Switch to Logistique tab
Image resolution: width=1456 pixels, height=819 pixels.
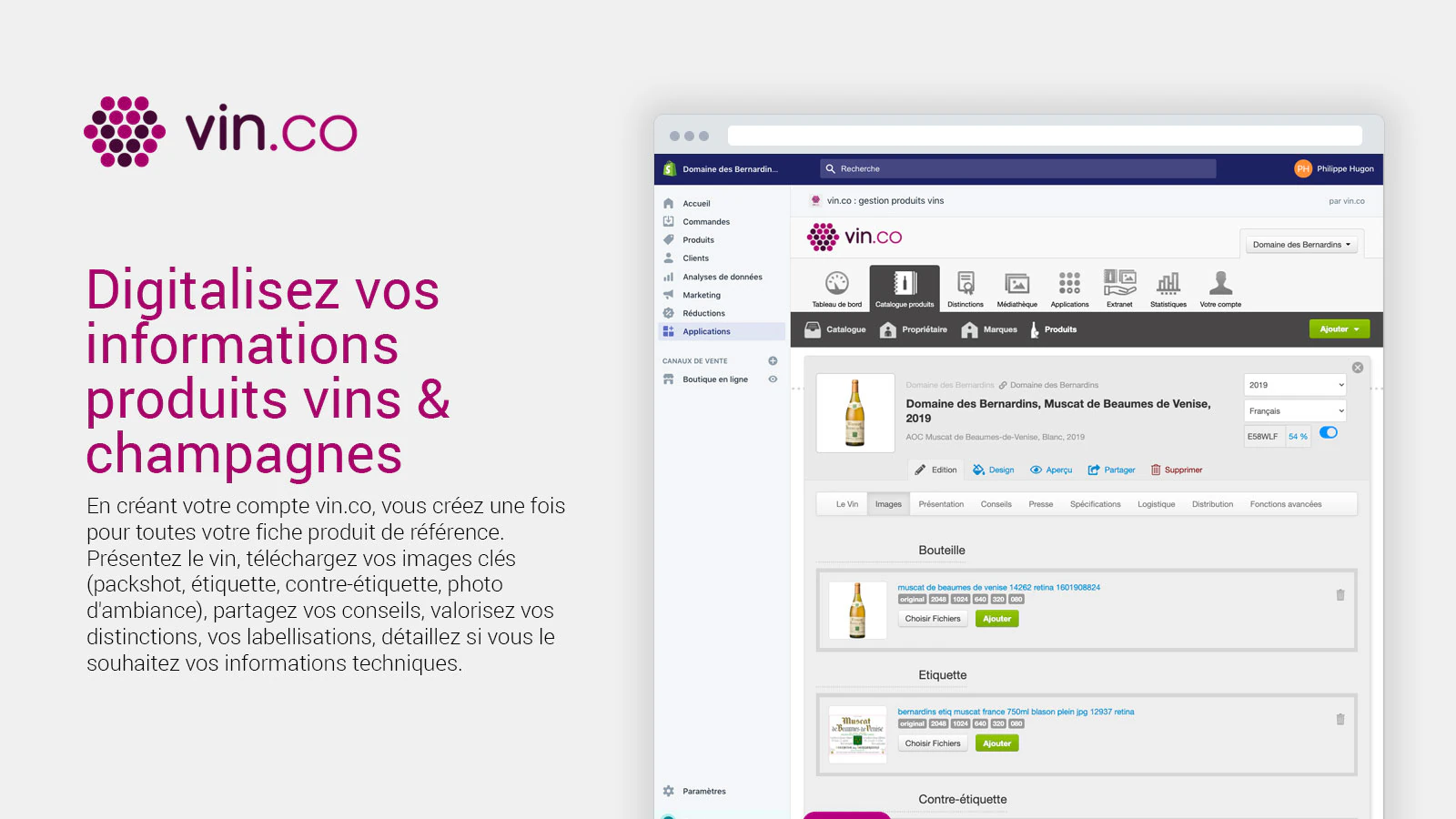point(1157,504)
